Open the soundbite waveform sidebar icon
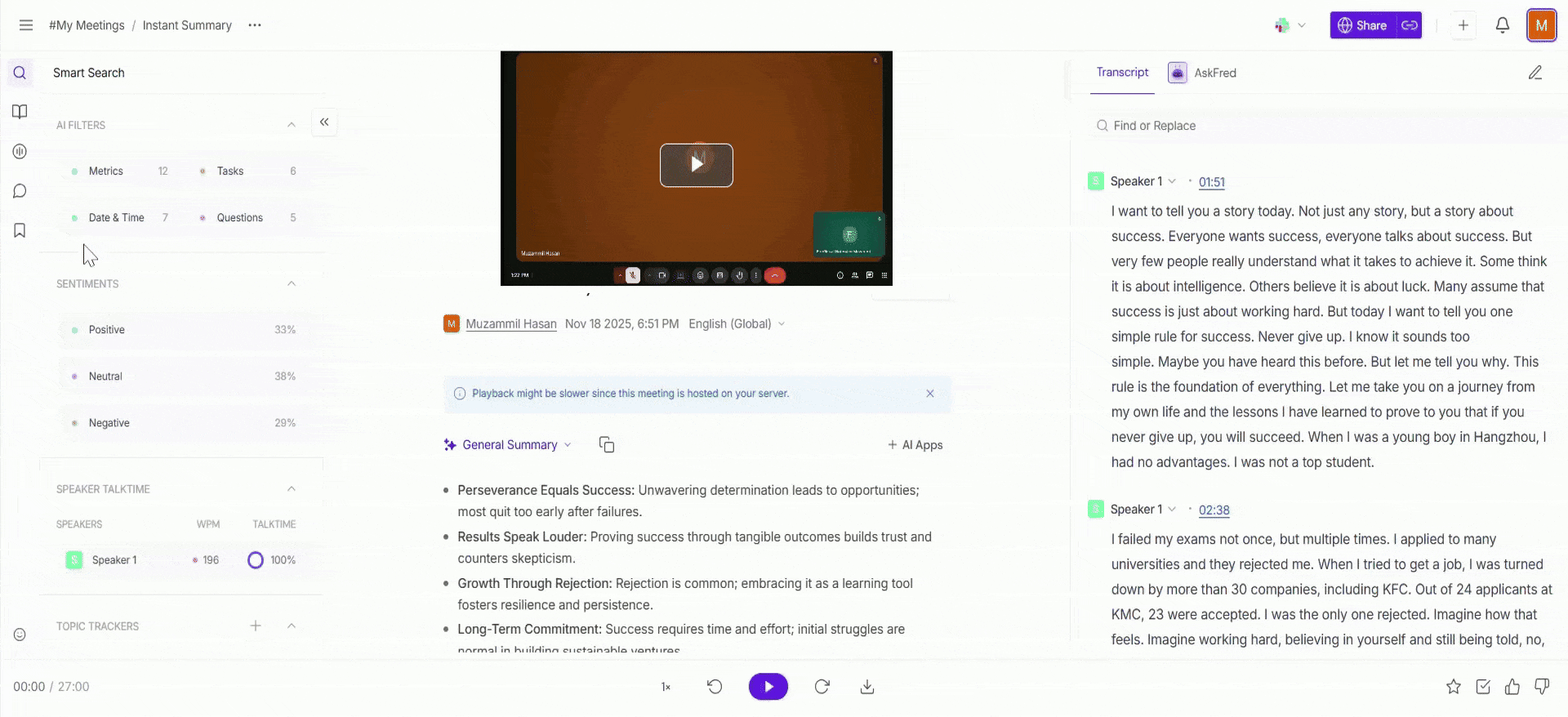1568x717 pixels. 20,152
